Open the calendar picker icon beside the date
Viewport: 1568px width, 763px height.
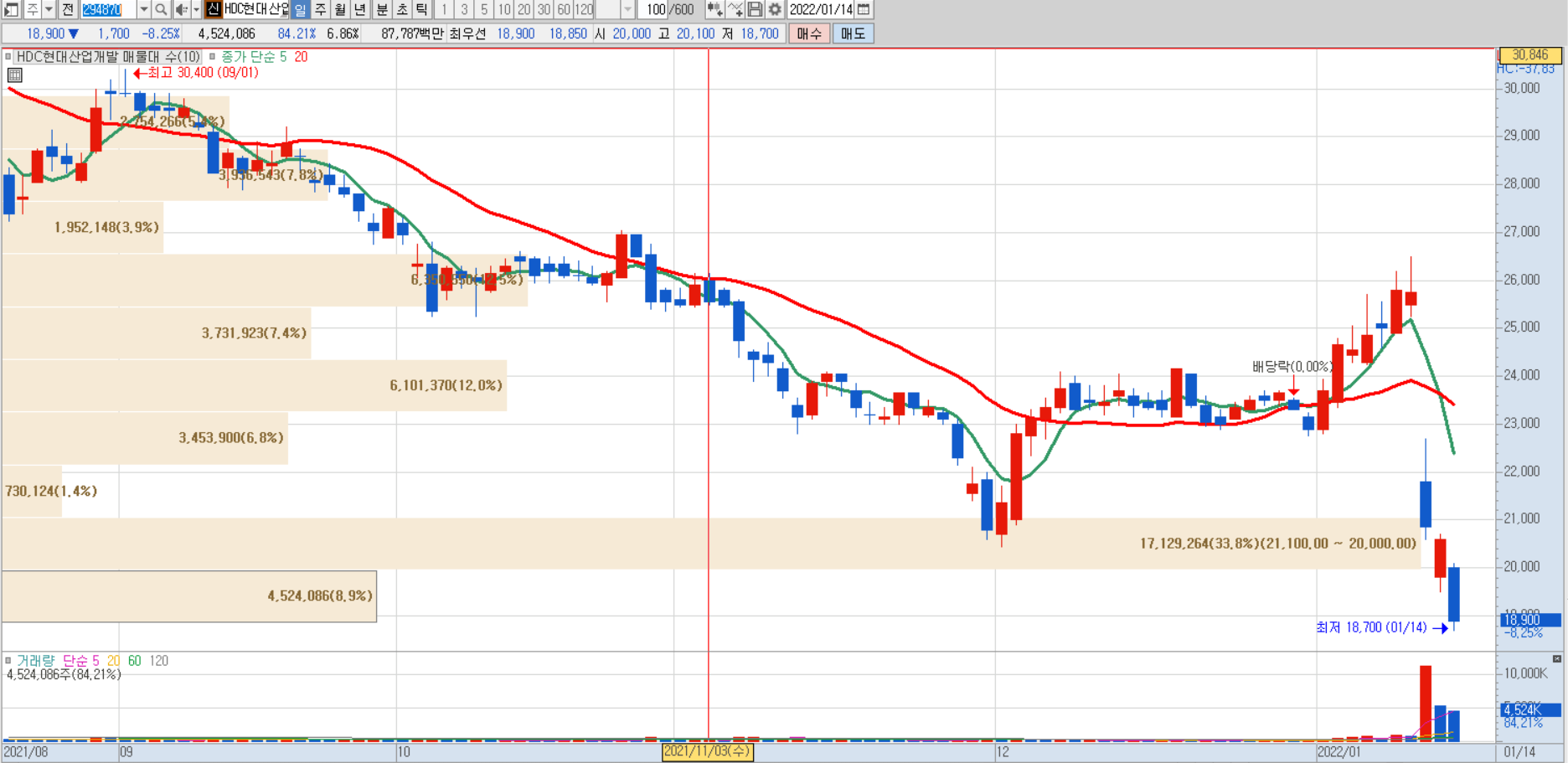[x=864, y=9]
